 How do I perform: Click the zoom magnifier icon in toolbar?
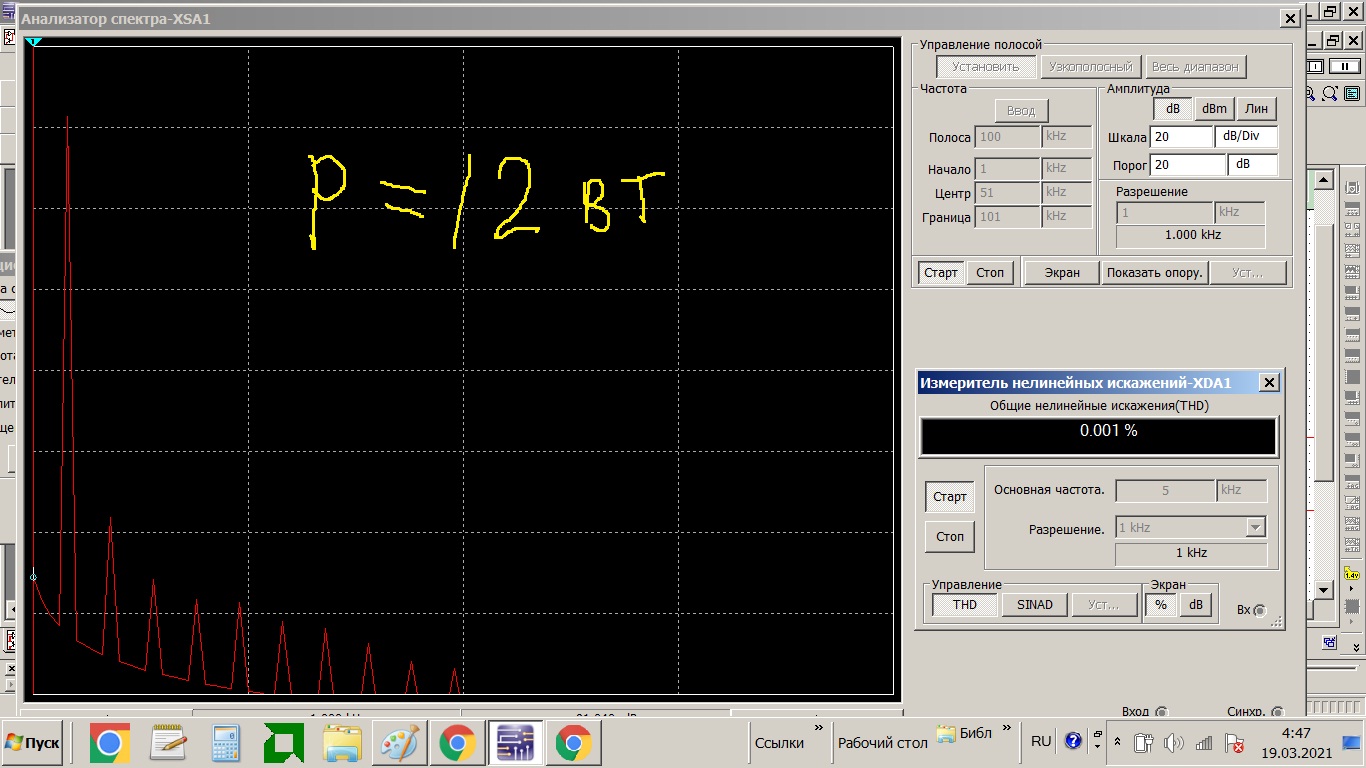[x=1330, y=93]
